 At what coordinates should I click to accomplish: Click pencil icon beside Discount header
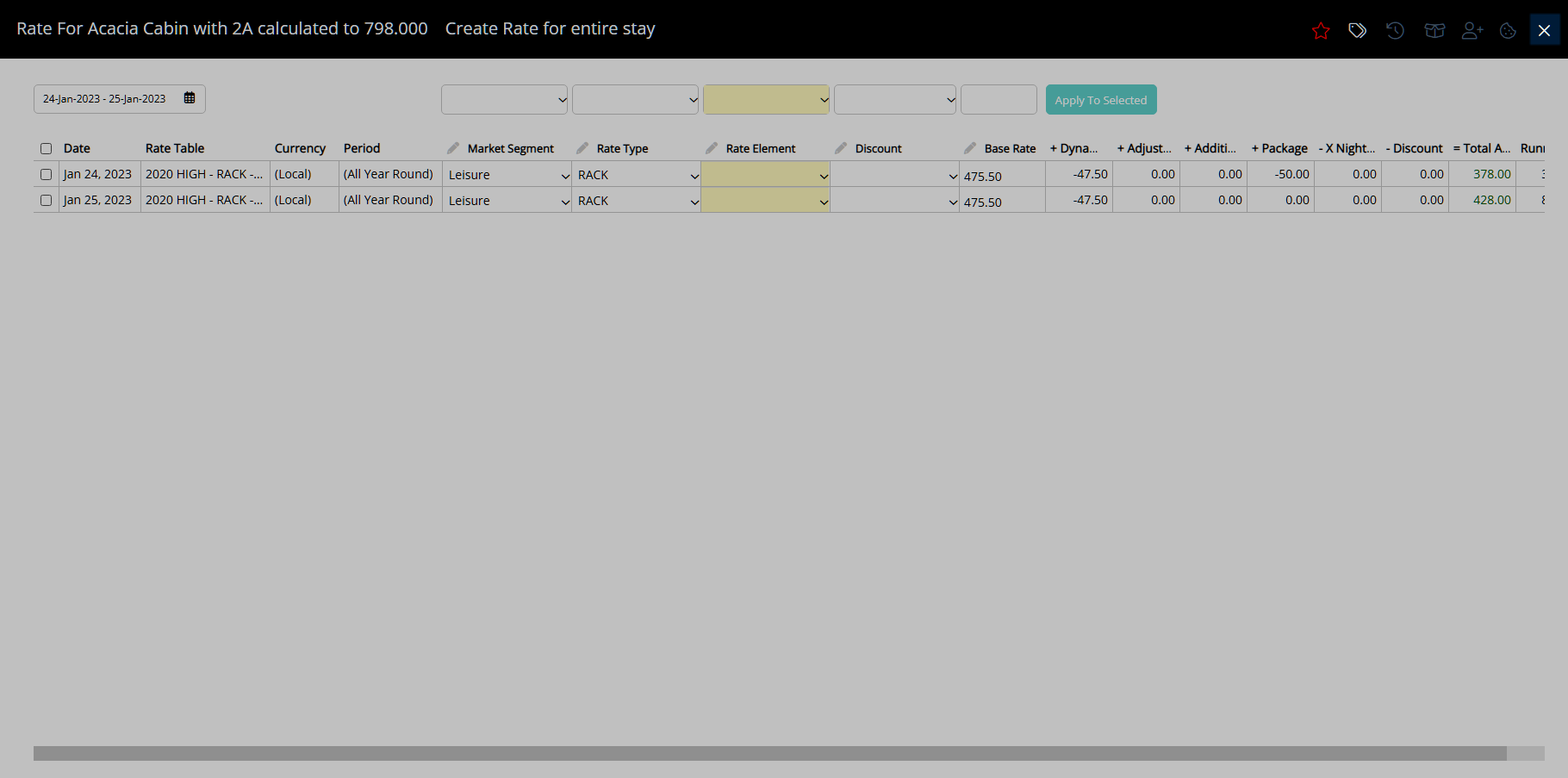841,148
